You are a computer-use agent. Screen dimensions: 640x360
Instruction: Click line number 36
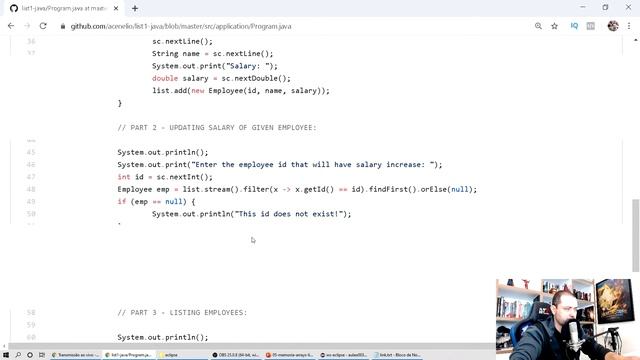pos(31,41)
